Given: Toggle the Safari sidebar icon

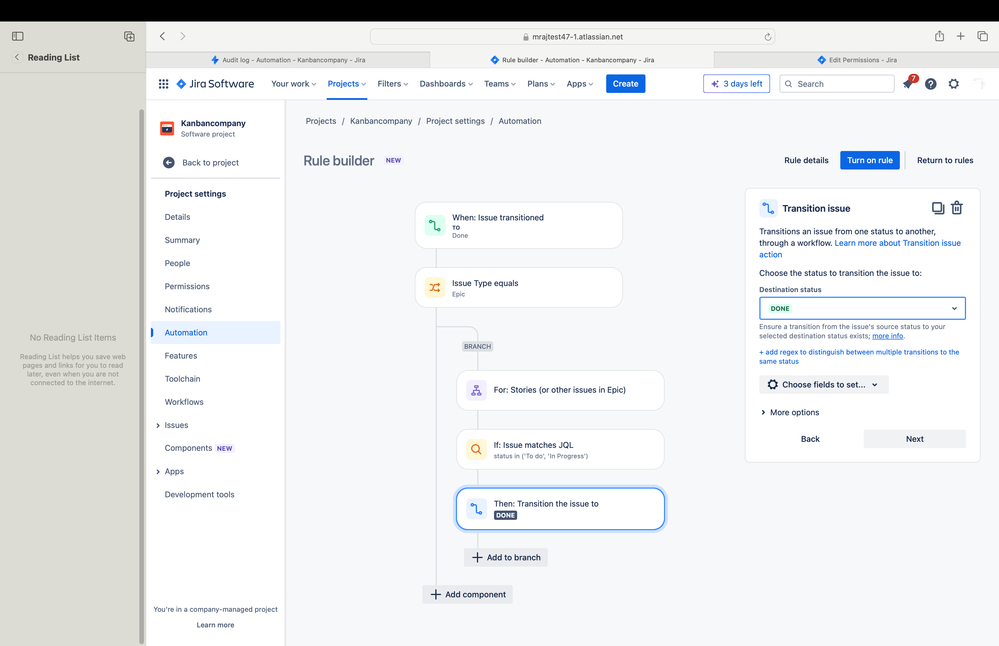Looking at the screenshot, I should [x=18, y=36].
